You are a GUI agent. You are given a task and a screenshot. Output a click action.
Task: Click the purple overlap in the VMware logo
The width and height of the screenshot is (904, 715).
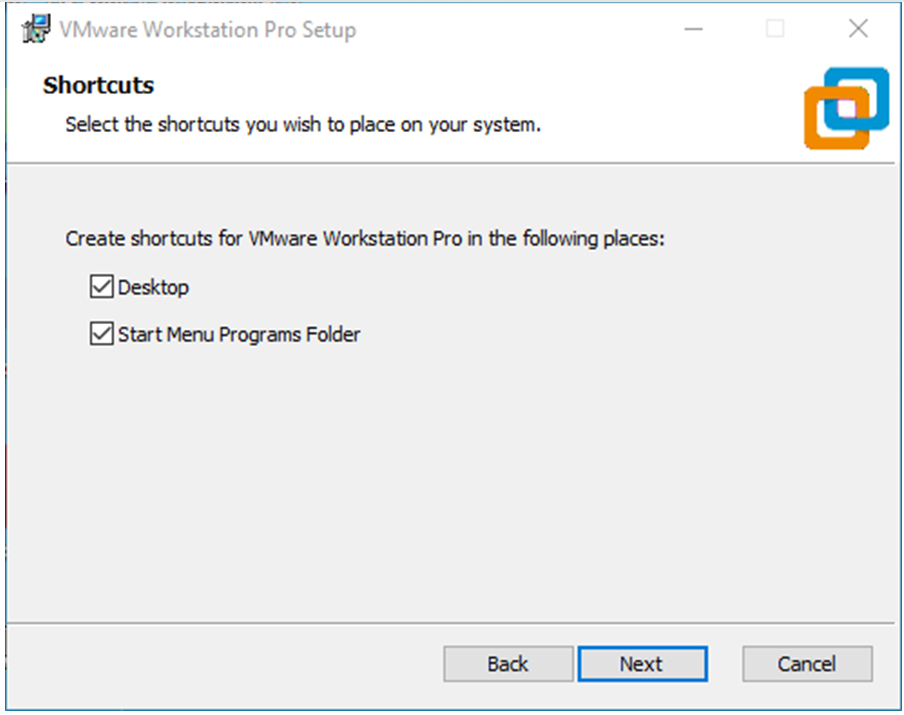(846, 108)
